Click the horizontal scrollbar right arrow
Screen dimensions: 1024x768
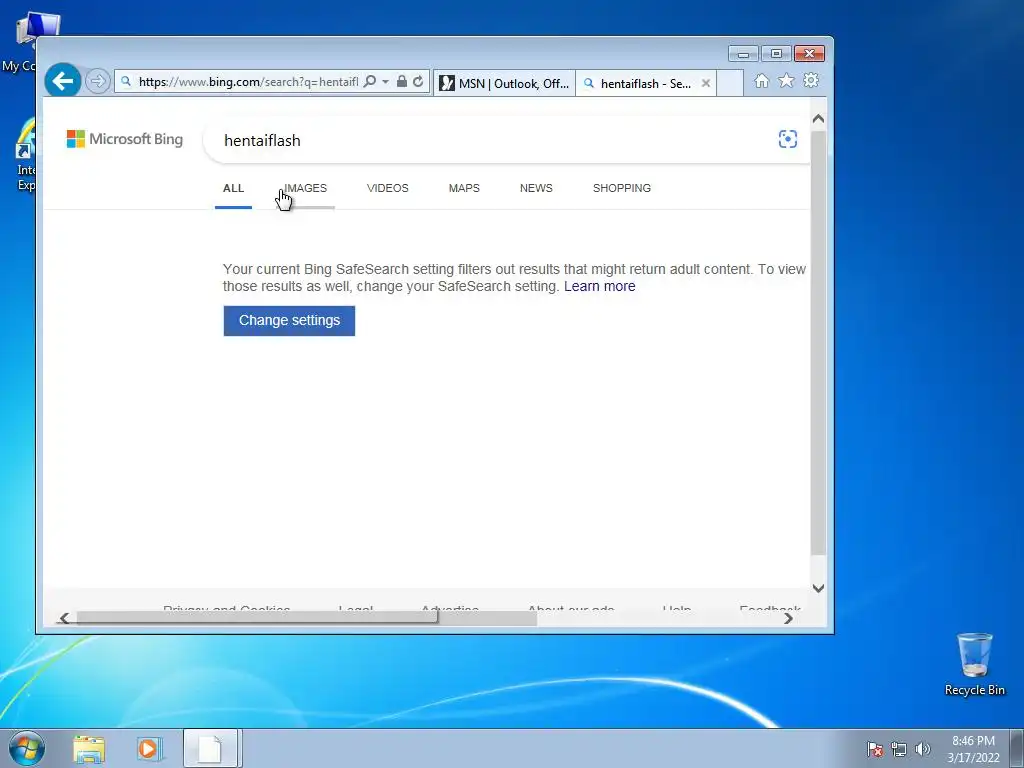[x=788, y=618]
